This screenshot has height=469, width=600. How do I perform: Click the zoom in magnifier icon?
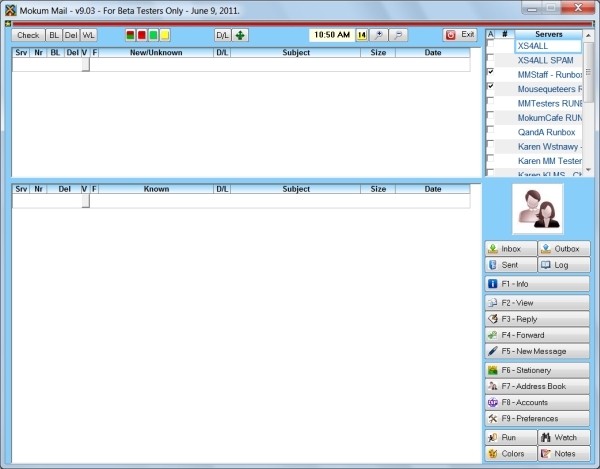tap(378, 35)
